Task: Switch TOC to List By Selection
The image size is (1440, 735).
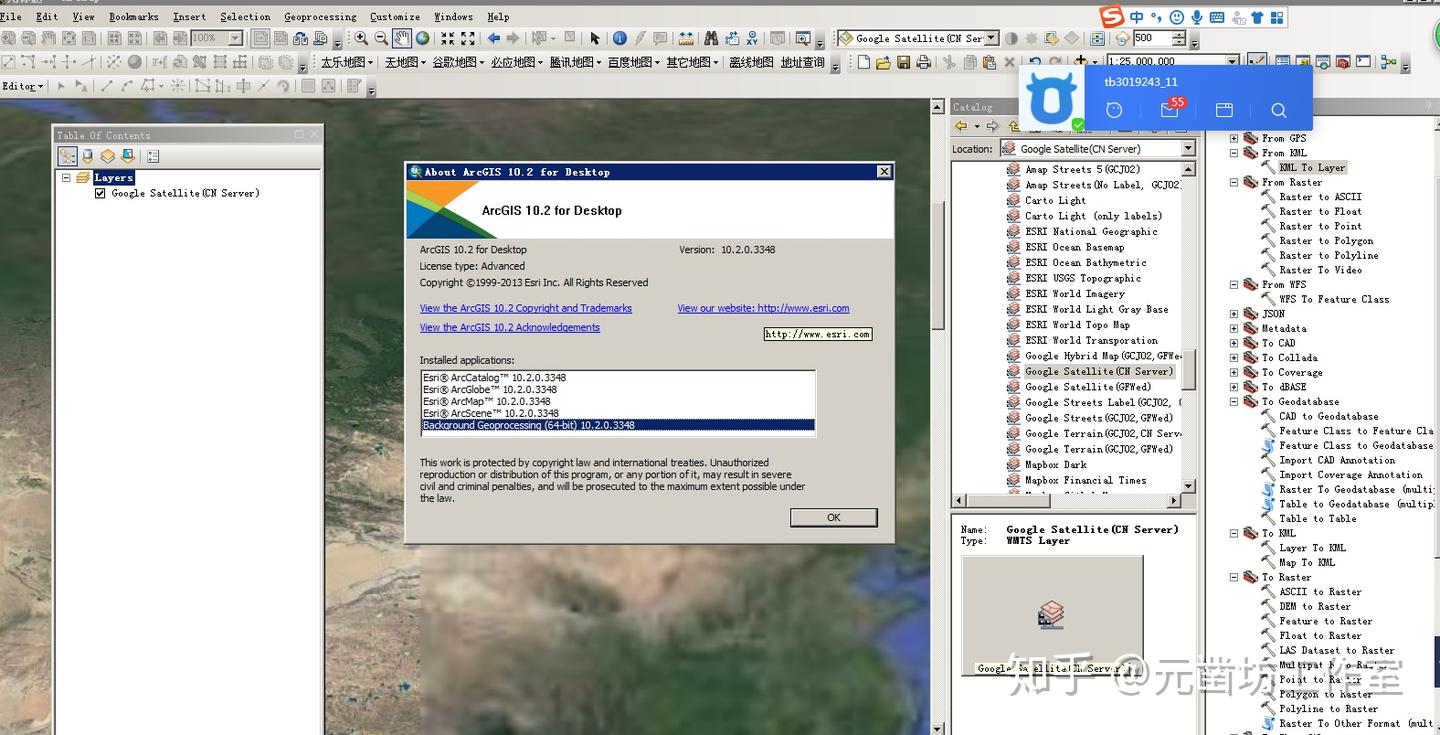Action: (128, 156)
